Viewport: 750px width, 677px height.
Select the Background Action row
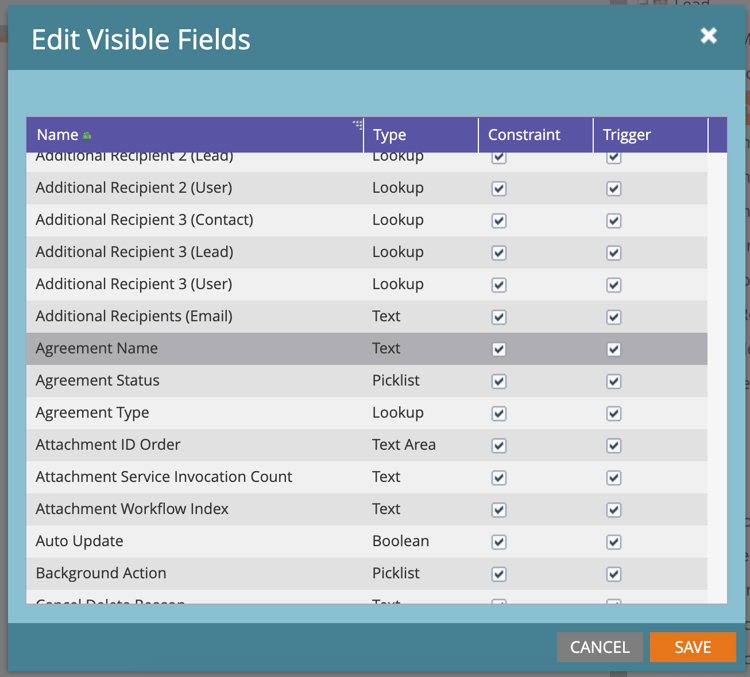[367, 573]
